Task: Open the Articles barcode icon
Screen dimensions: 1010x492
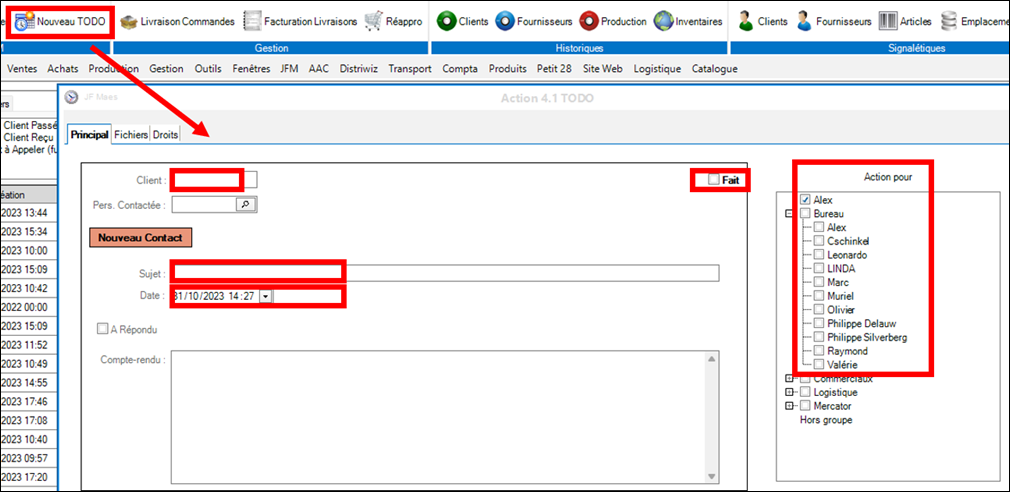Action: [x=888, y=21]
